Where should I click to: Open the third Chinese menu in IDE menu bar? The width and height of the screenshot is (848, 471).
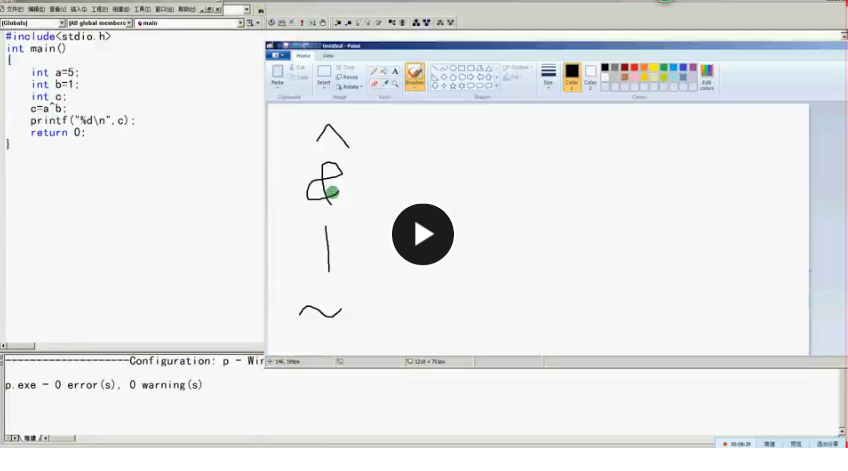tap(57, 9)
